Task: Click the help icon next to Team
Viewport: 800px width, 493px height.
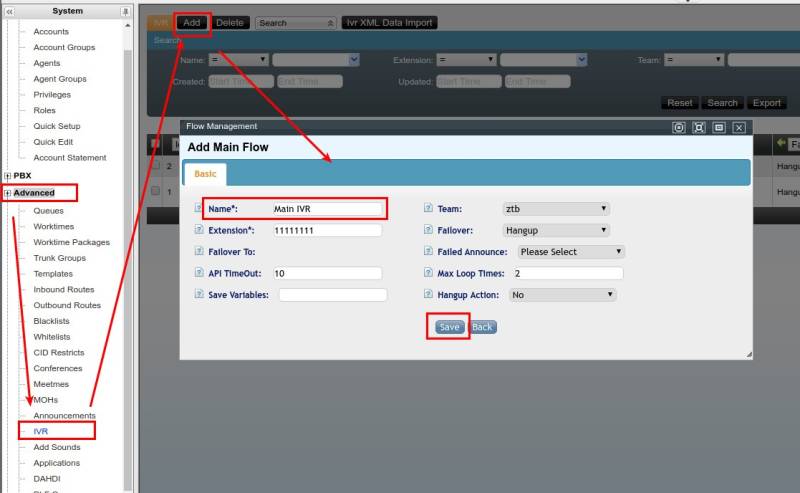Action: point(428,209)
